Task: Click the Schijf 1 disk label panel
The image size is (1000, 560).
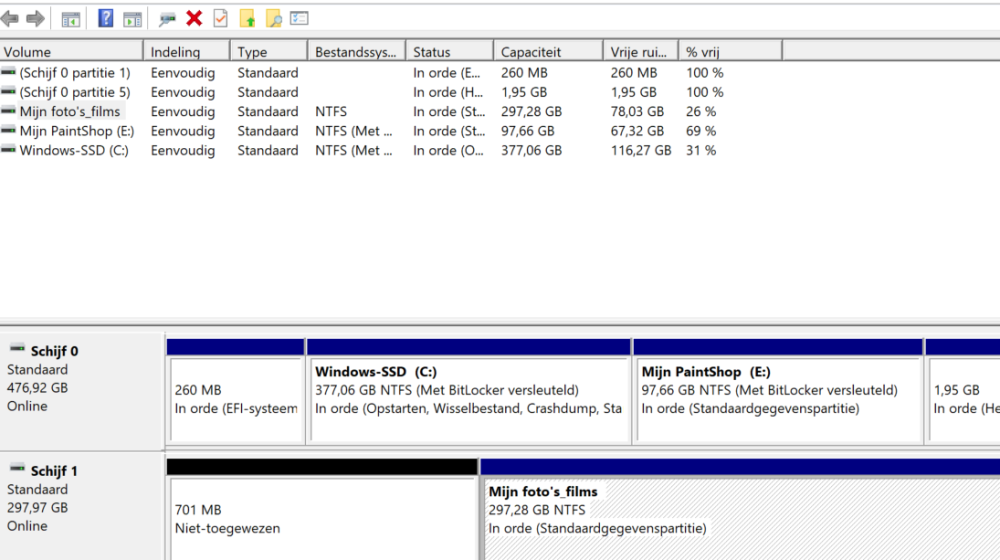Action: pyautogui.click(x=82, y=507)
